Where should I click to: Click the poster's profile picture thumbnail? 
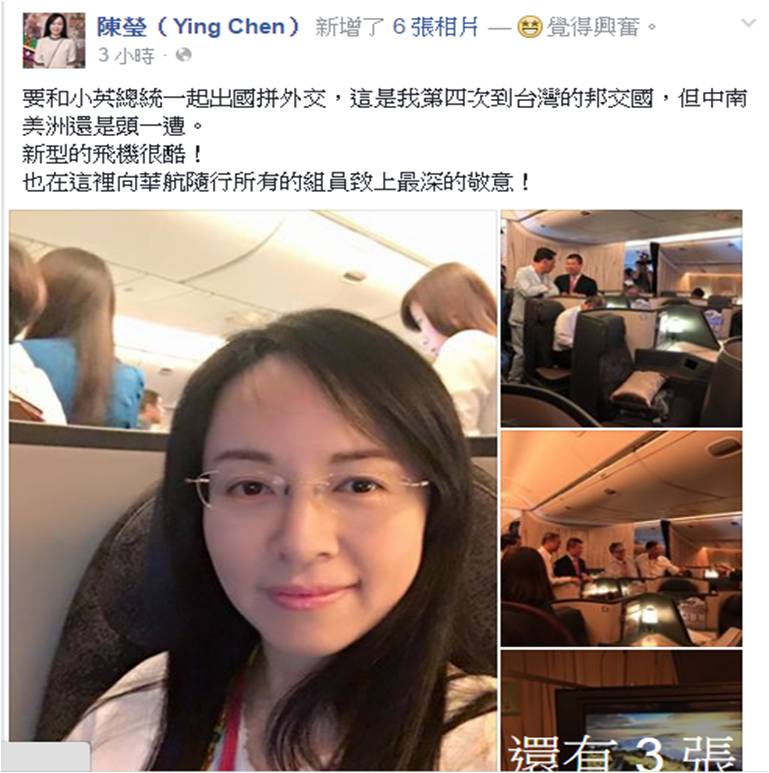[x=54, y=40]
